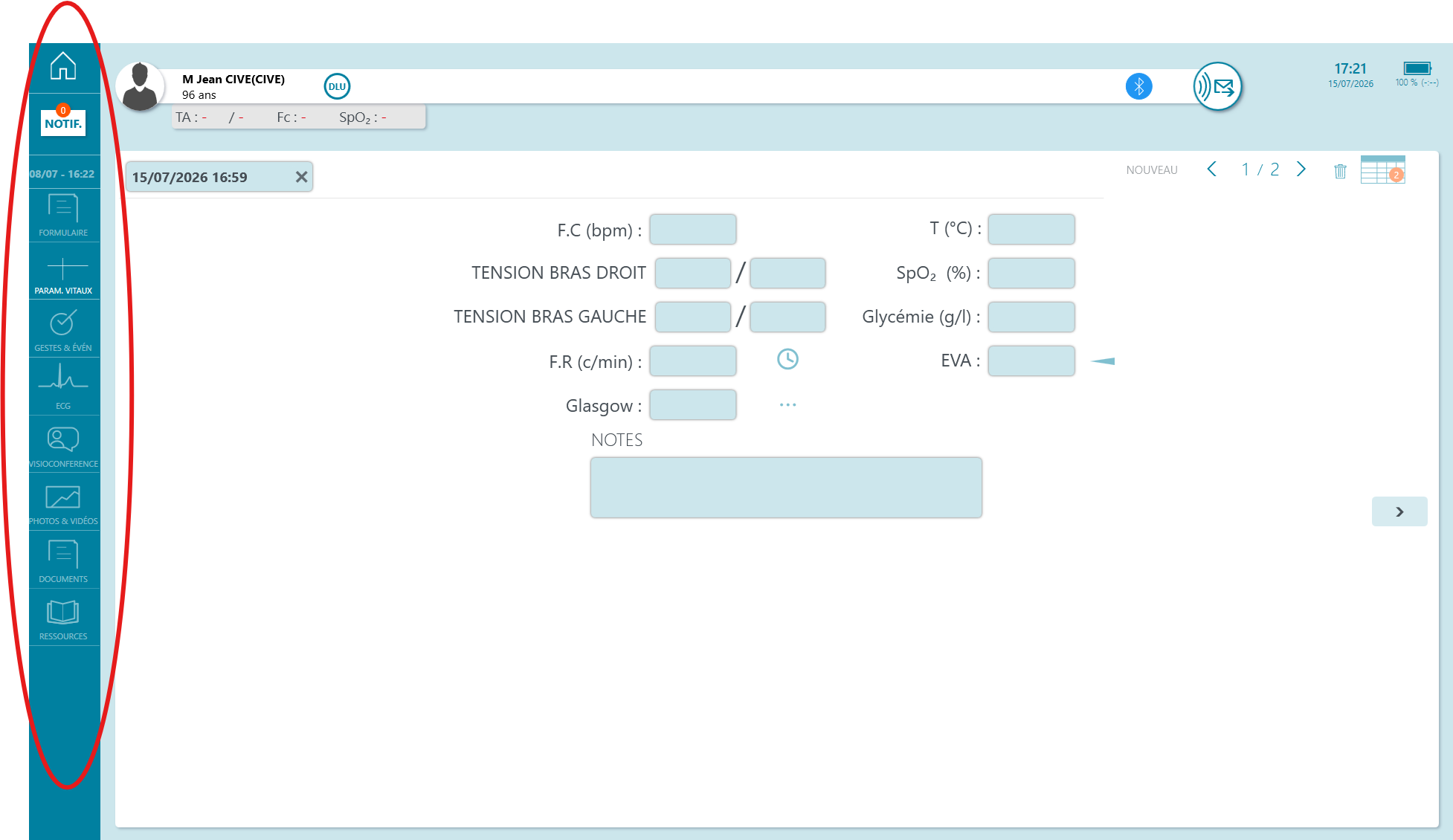Click the DLU badge icon

coord(337,86)
